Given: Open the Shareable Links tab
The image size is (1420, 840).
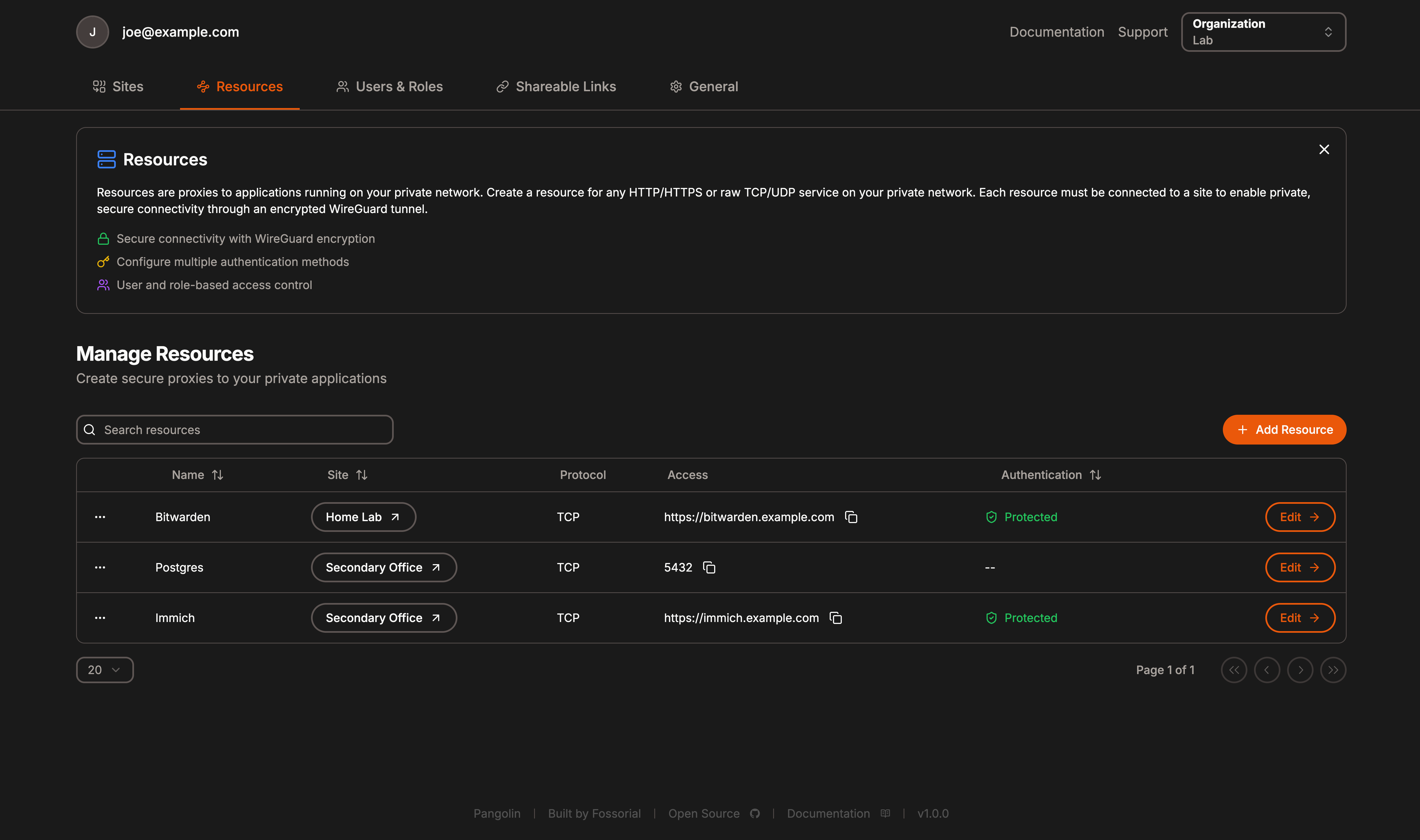Looking at the screenshot, I should point(556,87).
